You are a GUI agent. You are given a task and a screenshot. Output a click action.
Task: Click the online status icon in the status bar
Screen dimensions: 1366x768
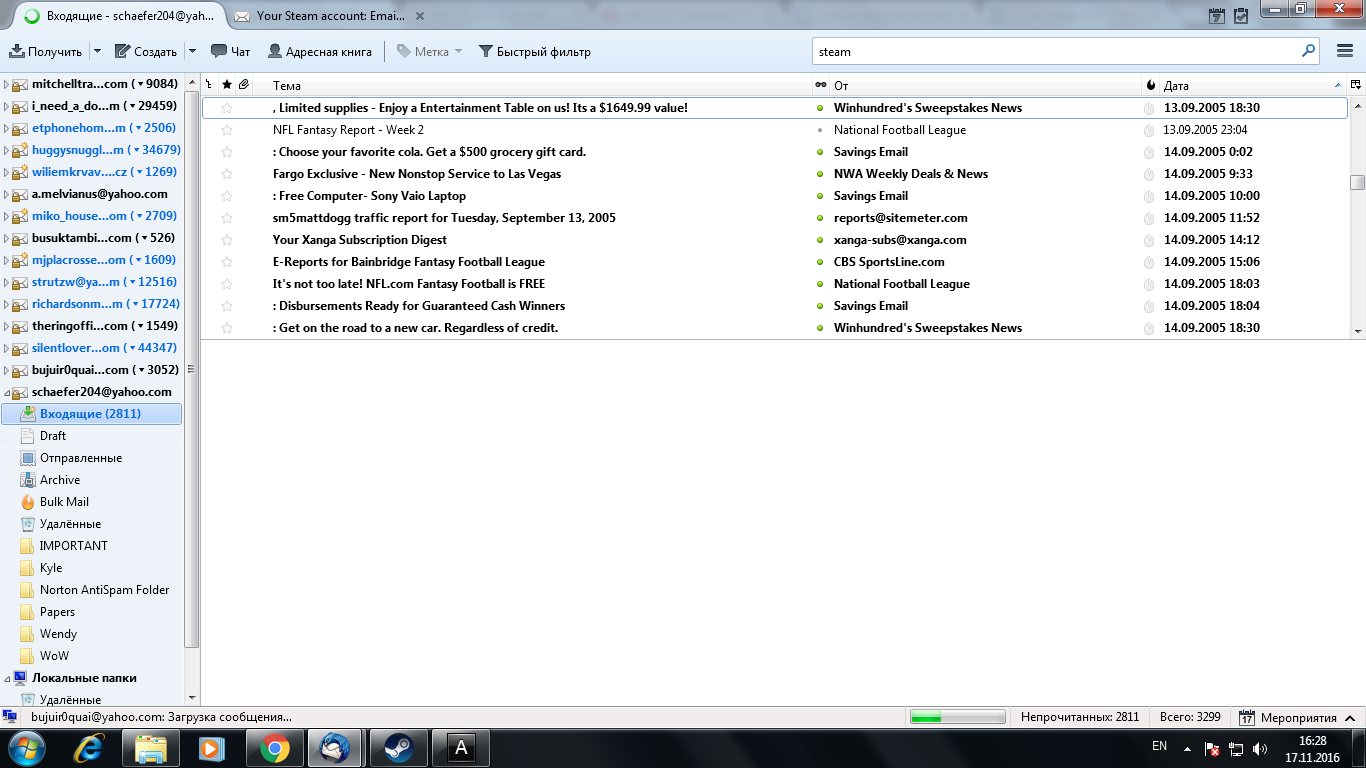point(10,717)
